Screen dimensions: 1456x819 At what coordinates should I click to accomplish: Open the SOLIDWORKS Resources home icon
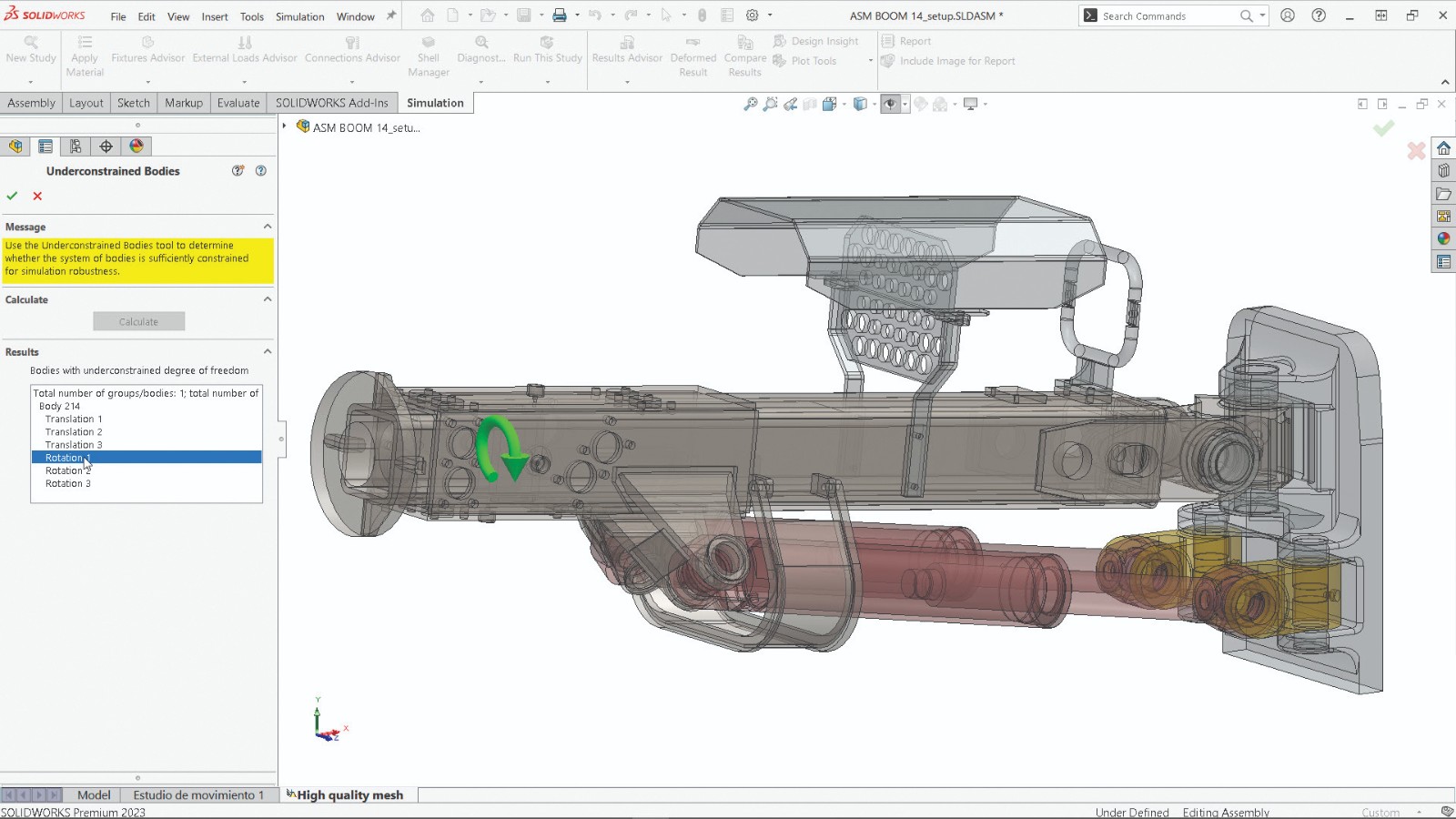1443,148
